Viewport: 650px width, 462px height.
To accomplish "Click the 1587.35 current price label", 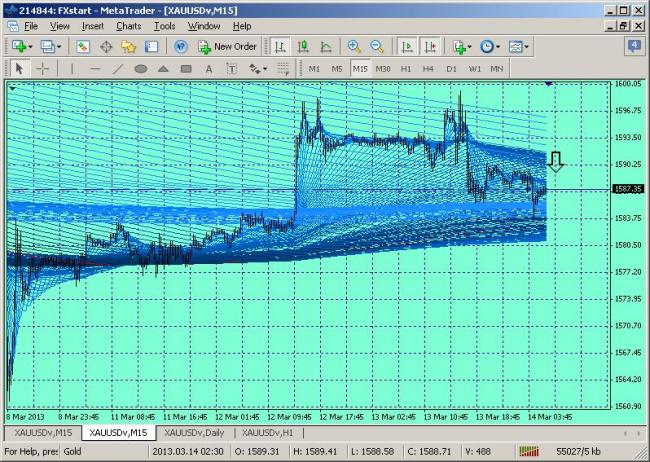I will (627, 188).
